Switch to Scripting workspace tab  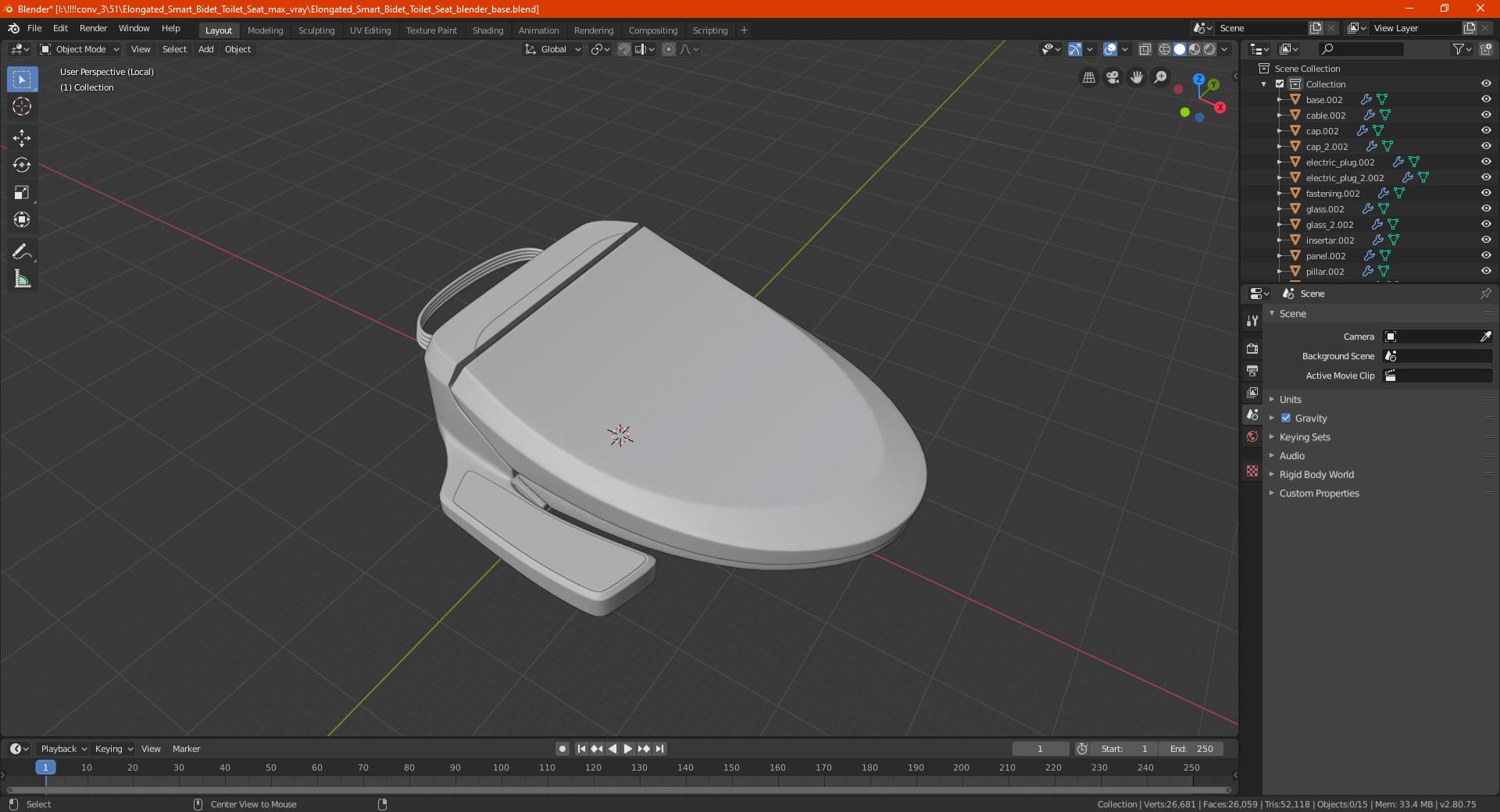(709, 30)
